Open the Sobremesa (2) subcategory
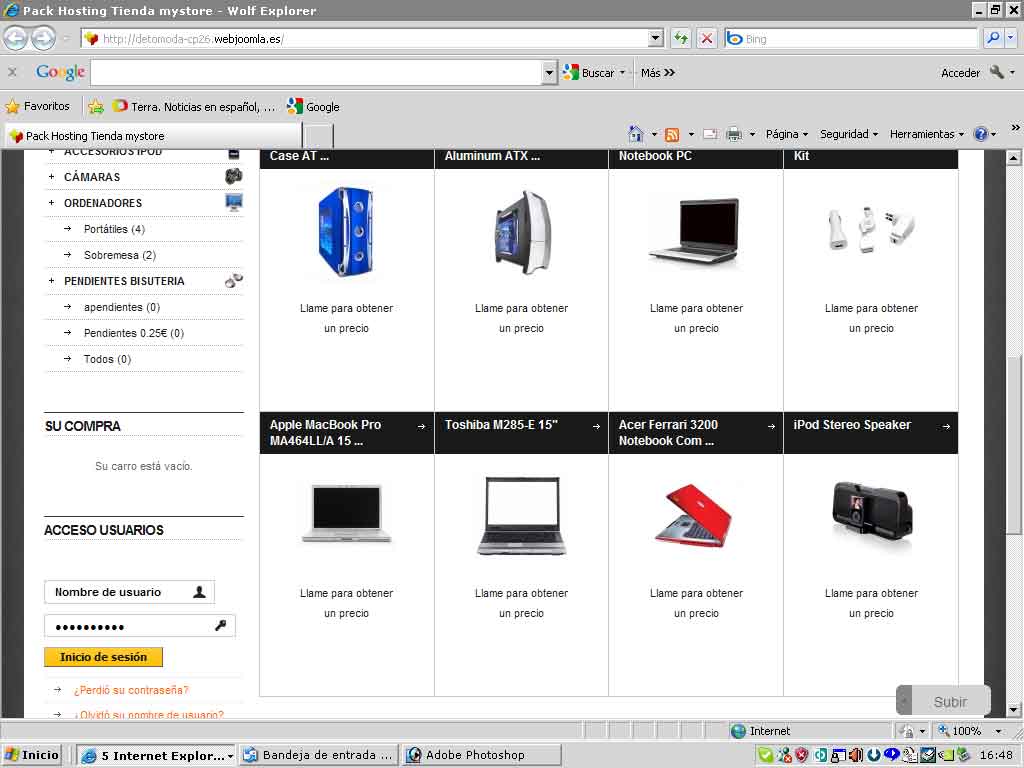Viewport: 1024px width, 768px height. 120,255
